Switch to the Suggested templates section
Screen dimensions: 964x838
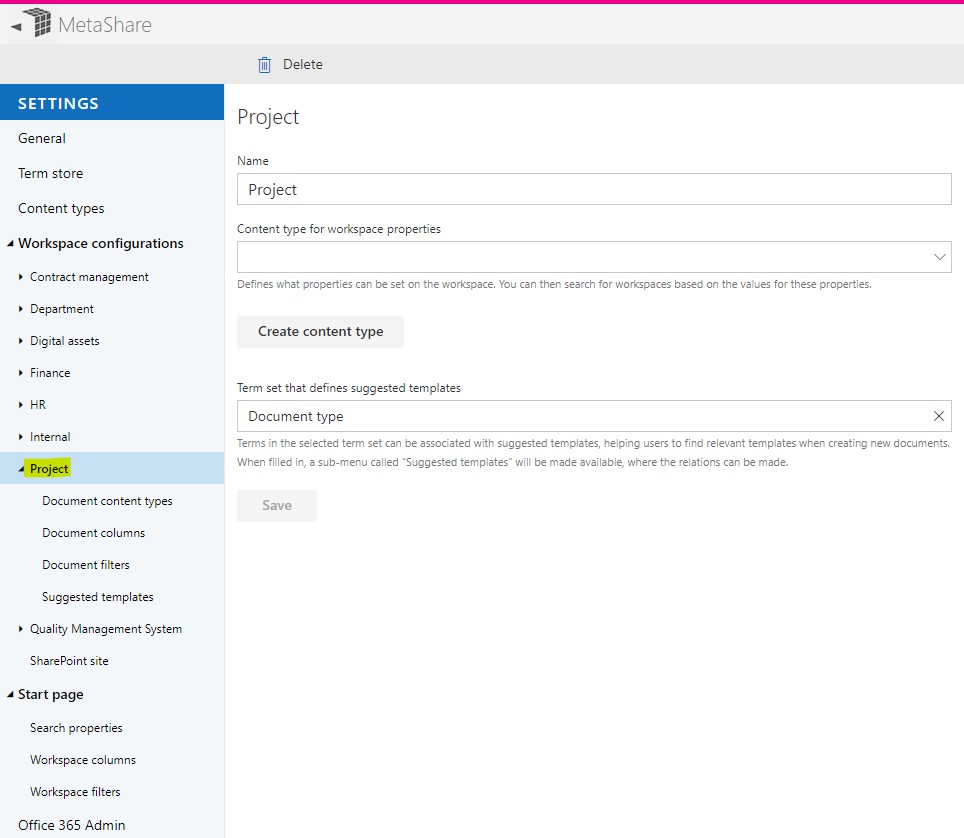click(x=97, y=596)
